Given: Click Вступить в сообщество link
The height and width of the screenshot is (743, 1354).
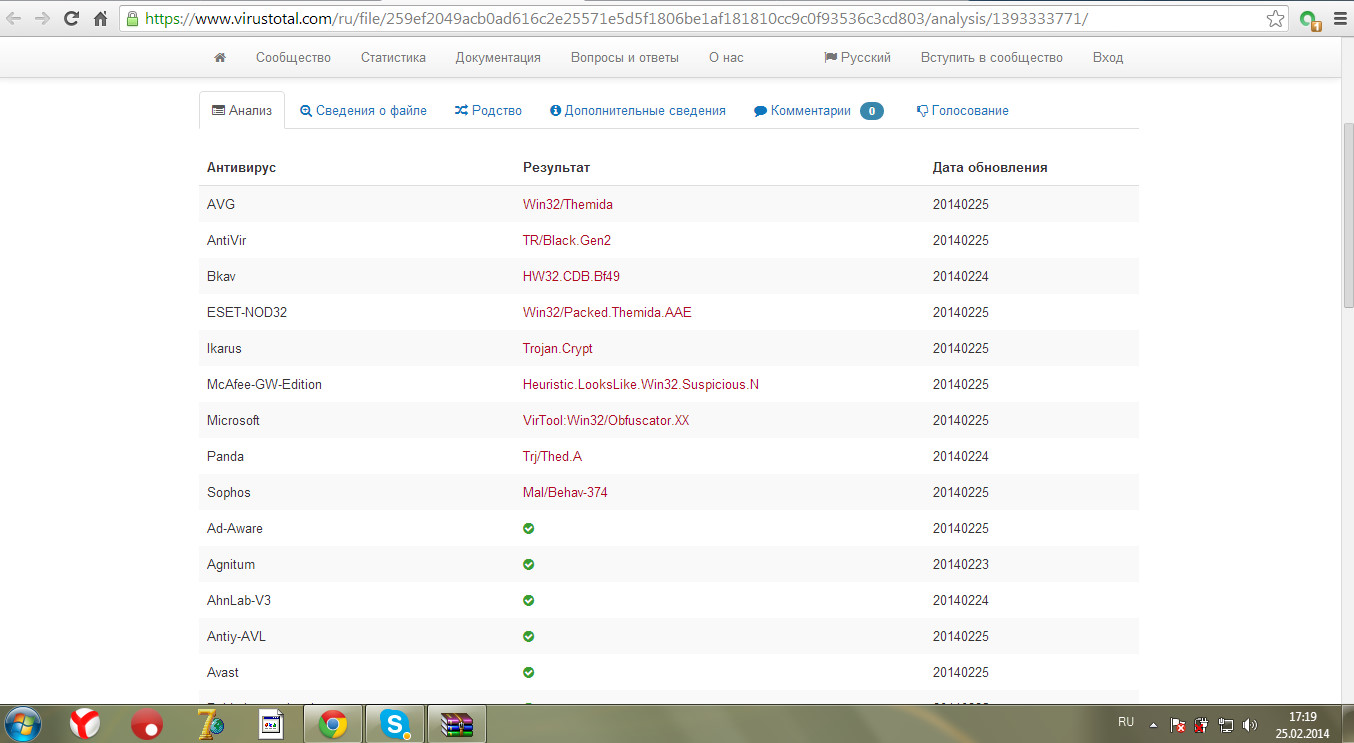Looking at the screenshot, I should pyautogui.click(x=992, y=58).
